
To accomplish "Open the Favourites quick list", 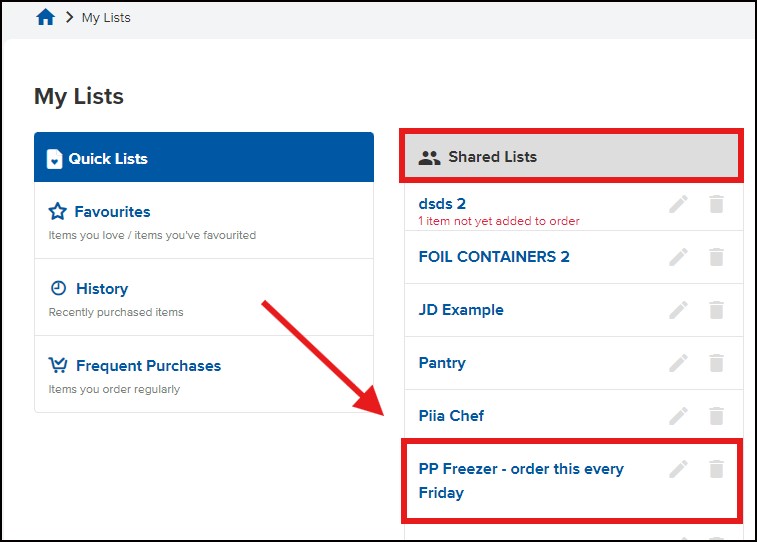I will pos(112,212).
